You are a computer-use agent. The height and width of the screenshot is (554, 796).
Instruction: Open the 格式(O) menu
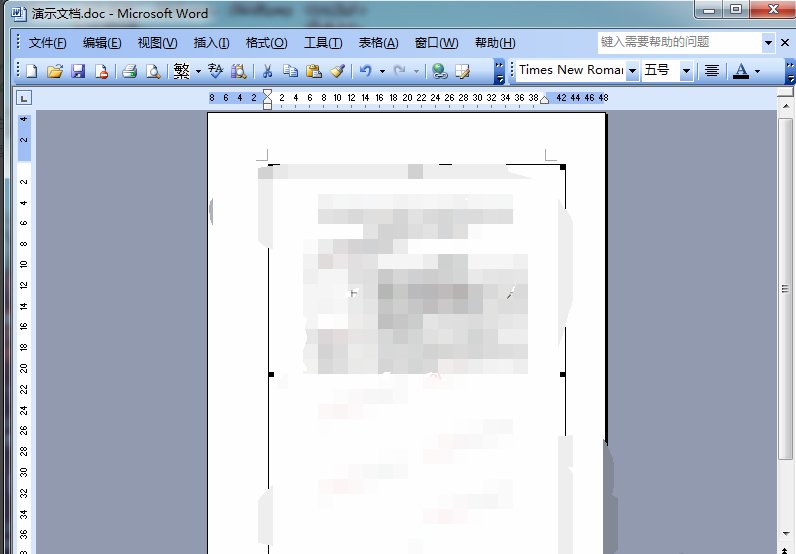pyautogui.click(x=267, y=43)
